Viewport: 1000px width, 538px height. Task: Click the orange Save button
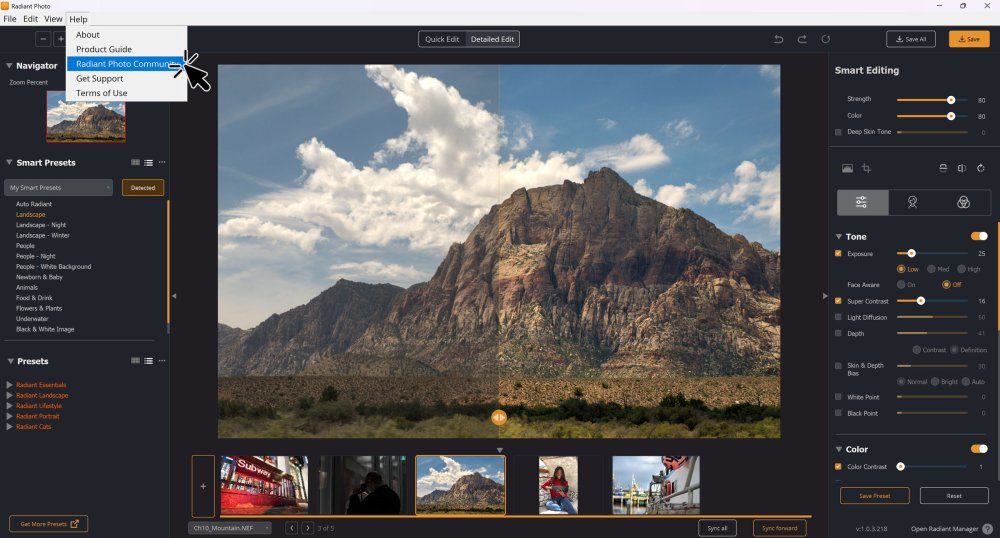point(969,39)
